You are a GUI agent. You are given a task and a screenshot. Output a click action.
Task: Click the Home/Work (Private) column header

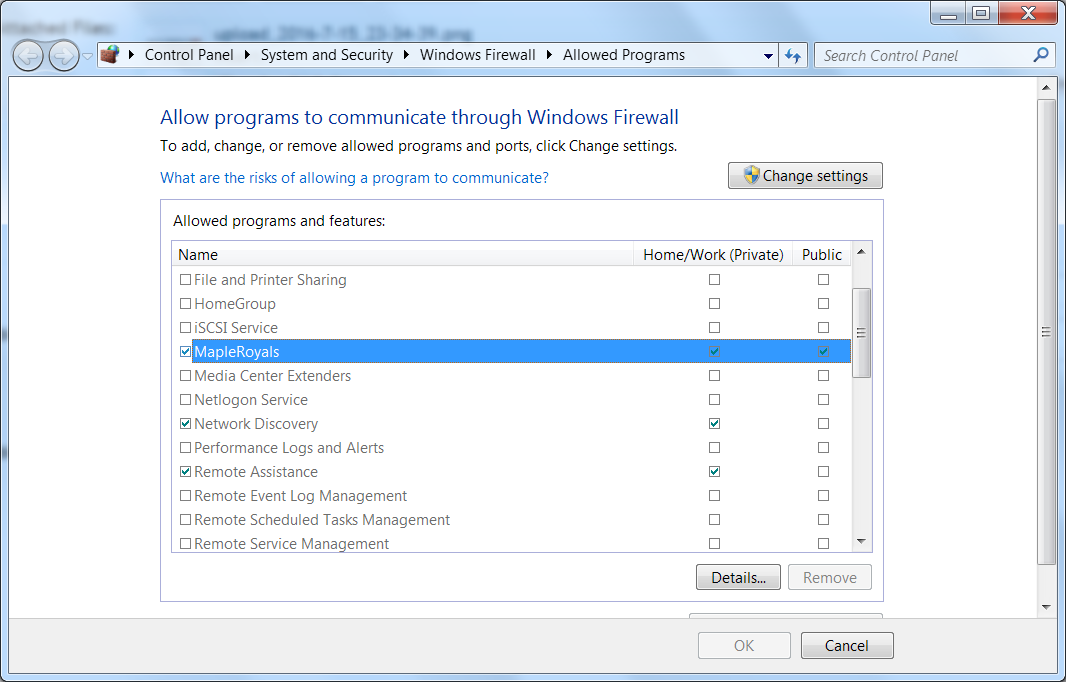click(713, 255)
